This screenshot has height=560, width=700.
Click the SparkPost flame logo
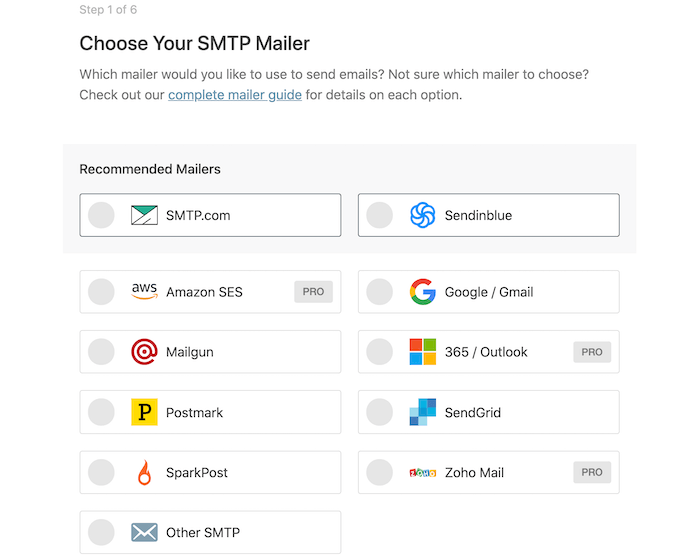(144, 472)
